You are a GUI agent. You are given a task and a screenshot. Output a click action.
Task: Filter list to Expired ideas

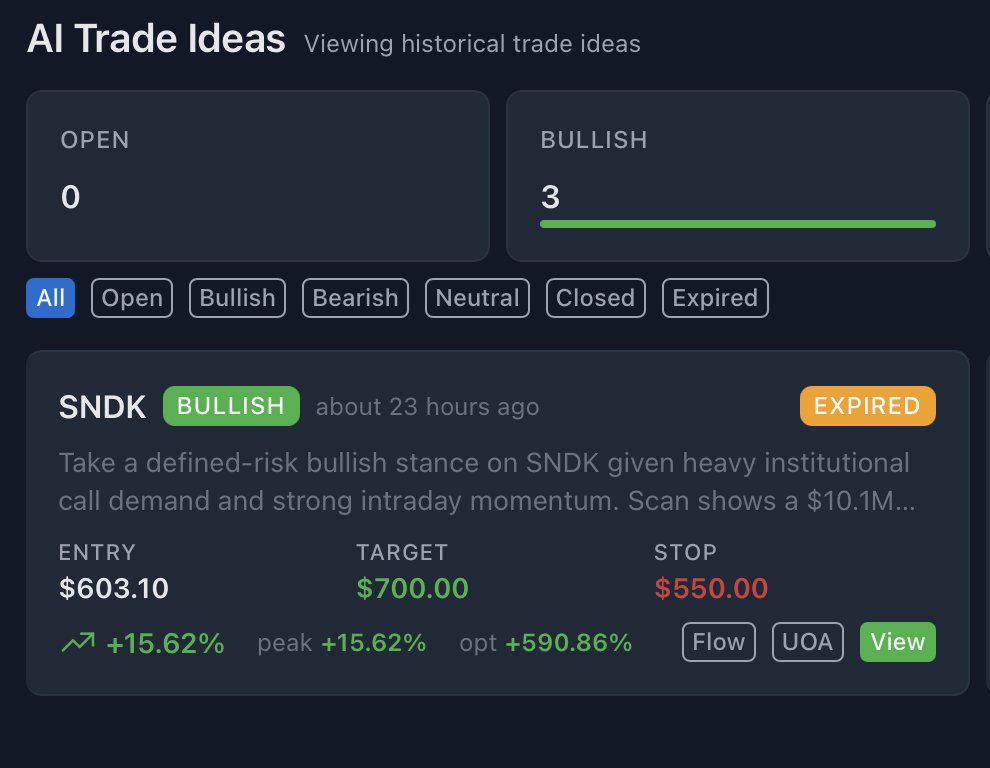(x=715, y=298)
